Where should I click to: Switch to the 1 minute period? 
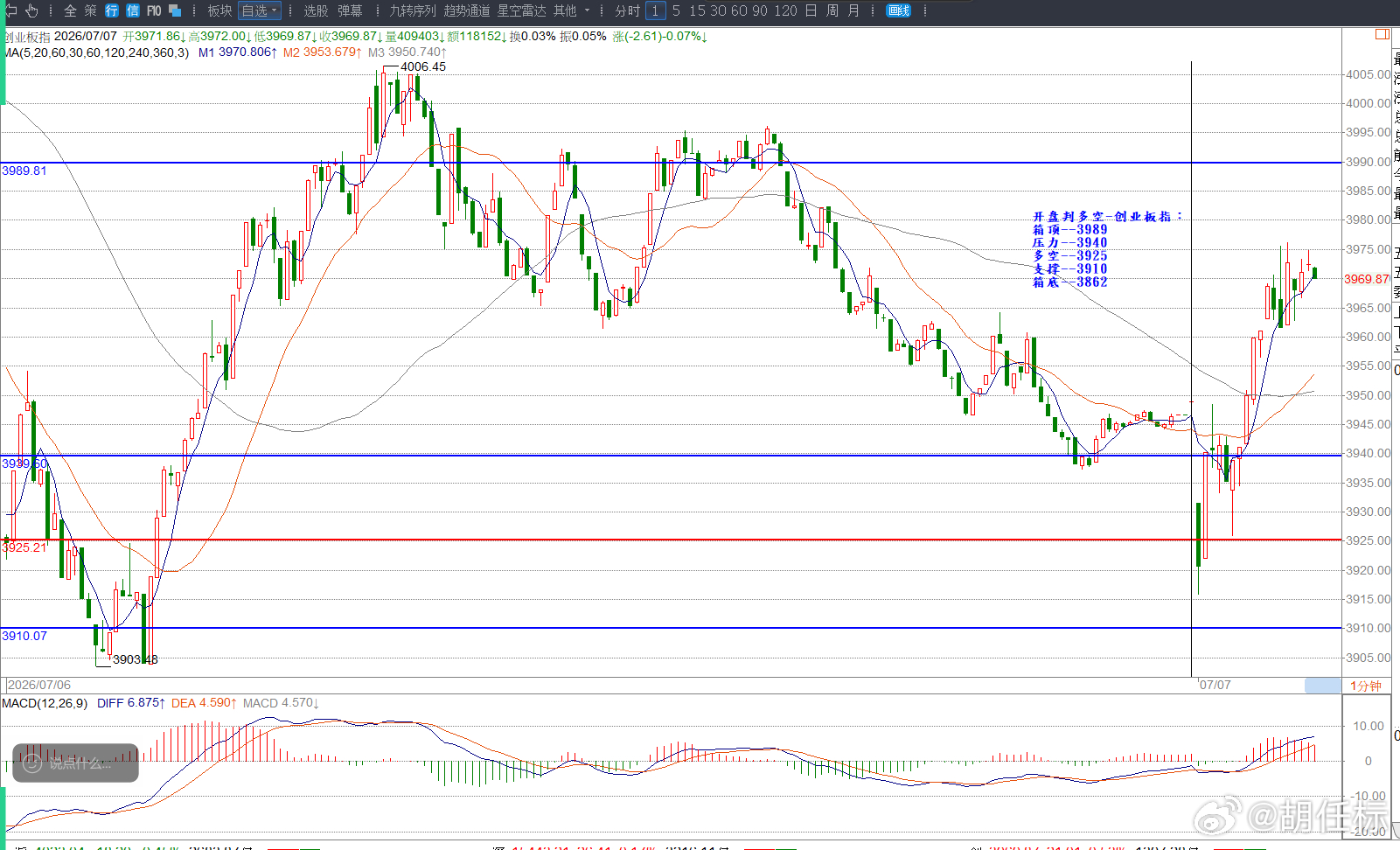[655, 10]
